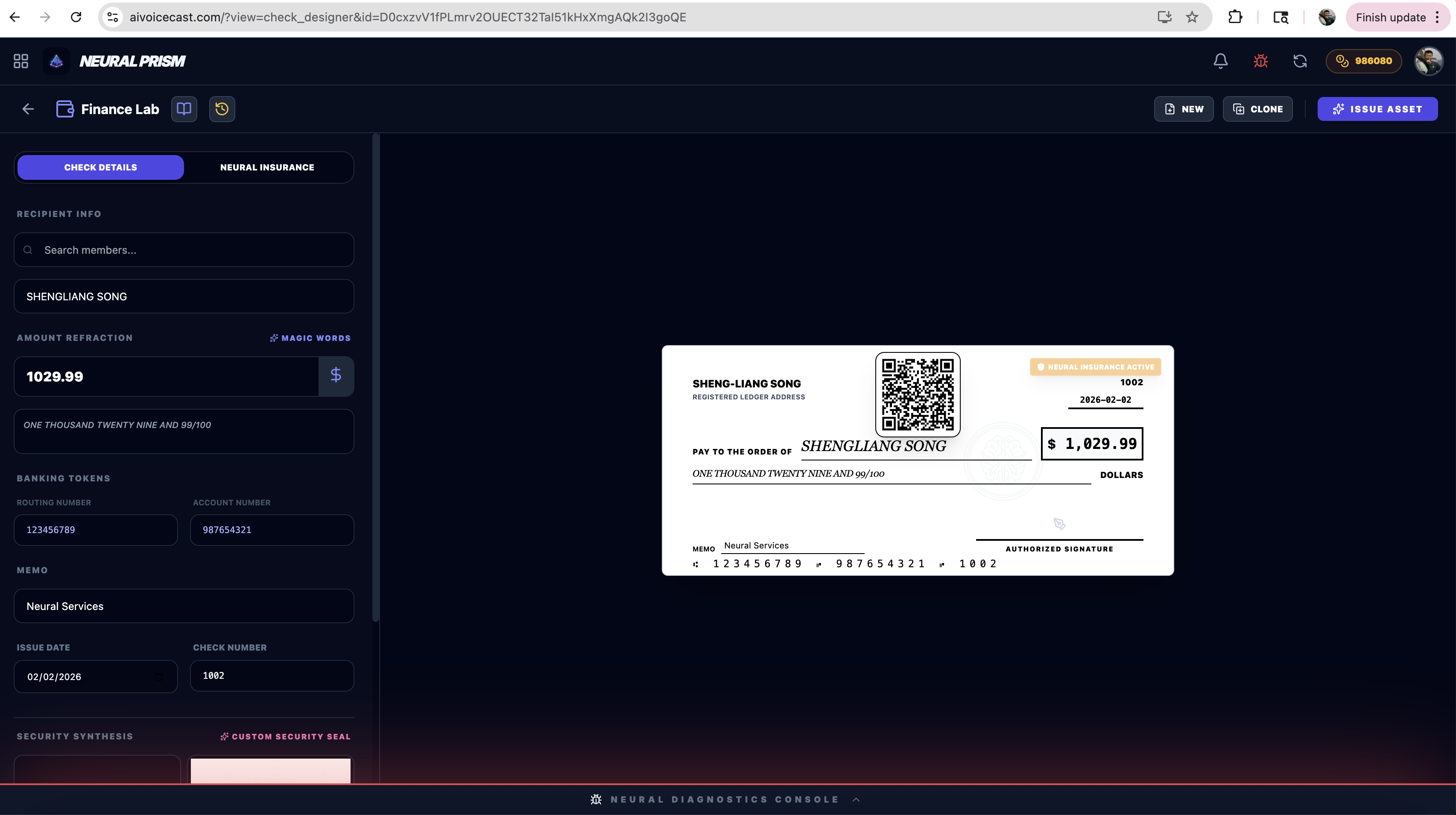Click the notifications bell icon
Viewport: 1456px width, 815px height.
pyautogui.click(x=1220, y=61)
